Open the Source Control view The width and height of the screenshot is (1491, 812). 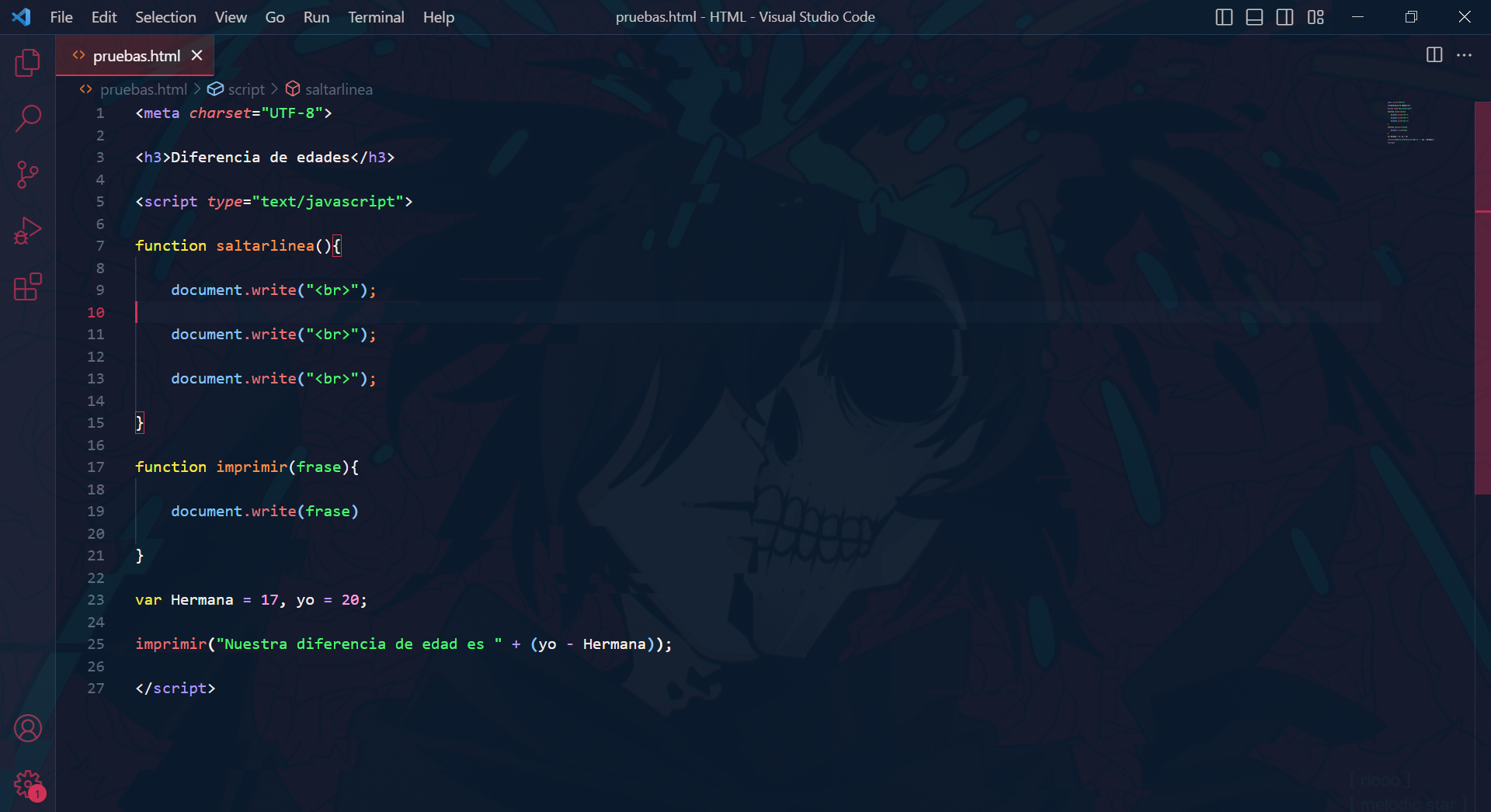(28, 175)
